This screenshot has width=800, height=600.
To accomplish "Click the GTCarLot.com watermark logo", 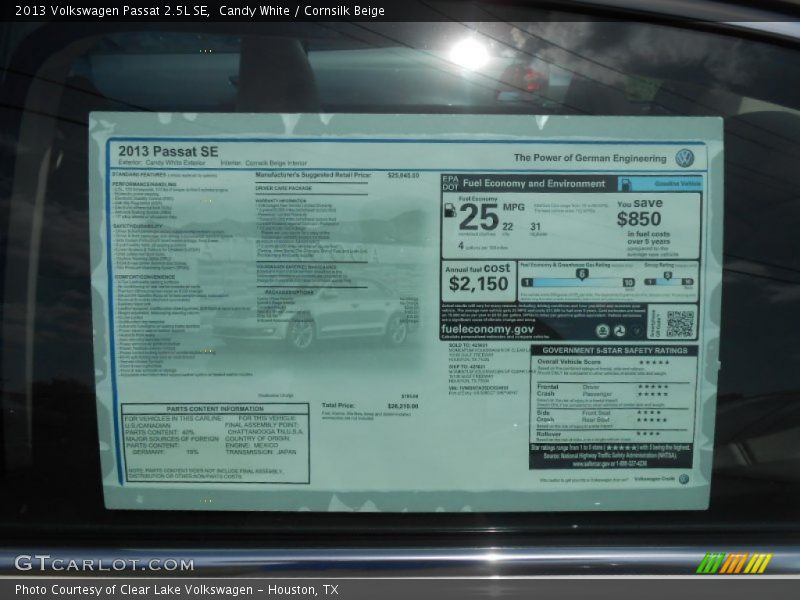I will point(104,564).
